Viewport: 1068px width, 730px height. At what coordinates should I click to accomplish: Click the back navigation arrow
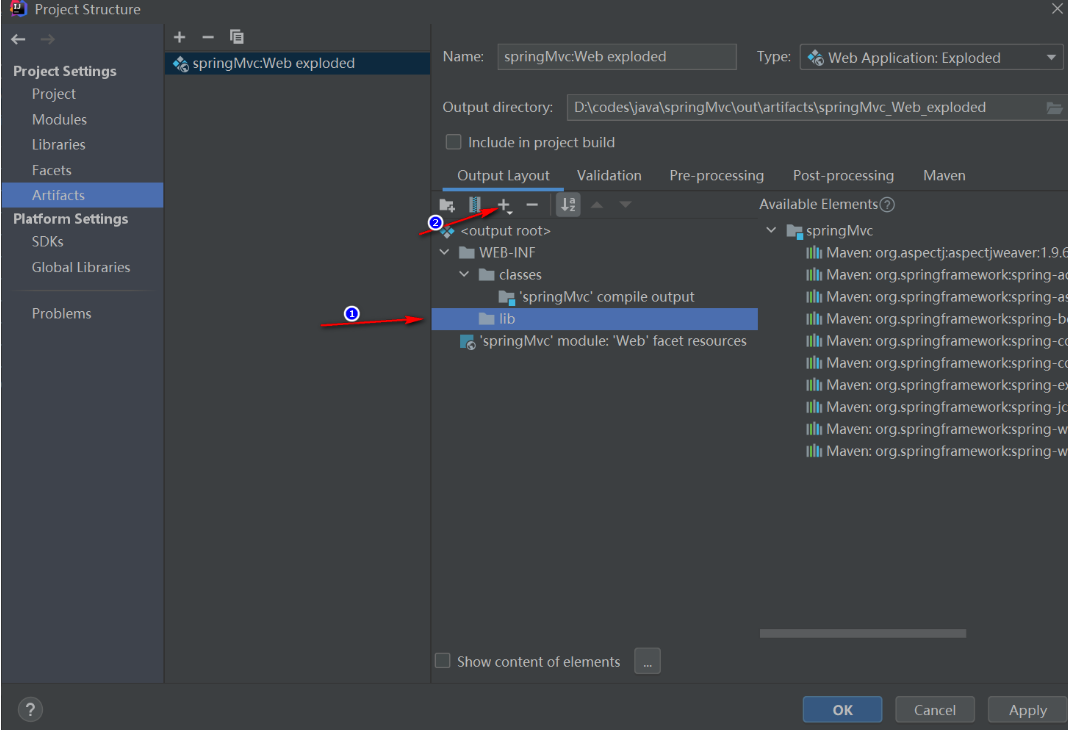pyautogui.click(x=18, y=39)
